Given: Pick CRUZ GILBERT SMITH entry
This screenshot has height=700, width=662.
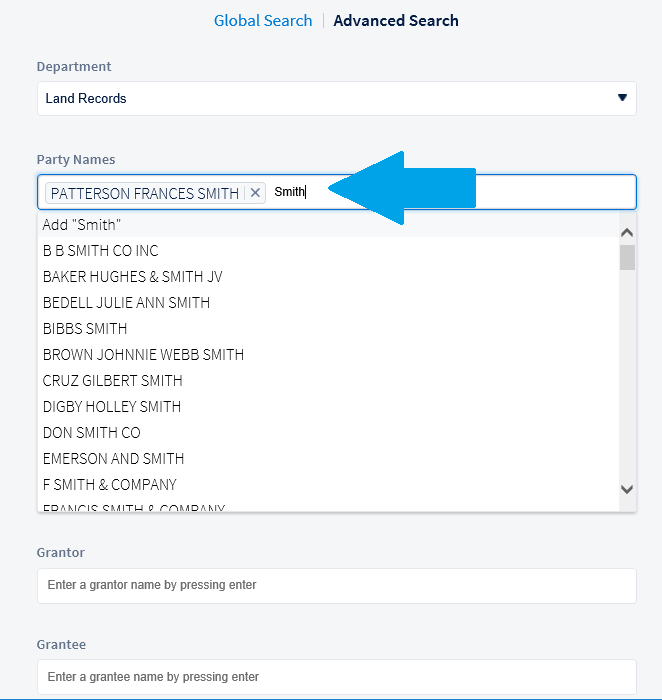Looking at the screenshot, I should coord(113,381).
